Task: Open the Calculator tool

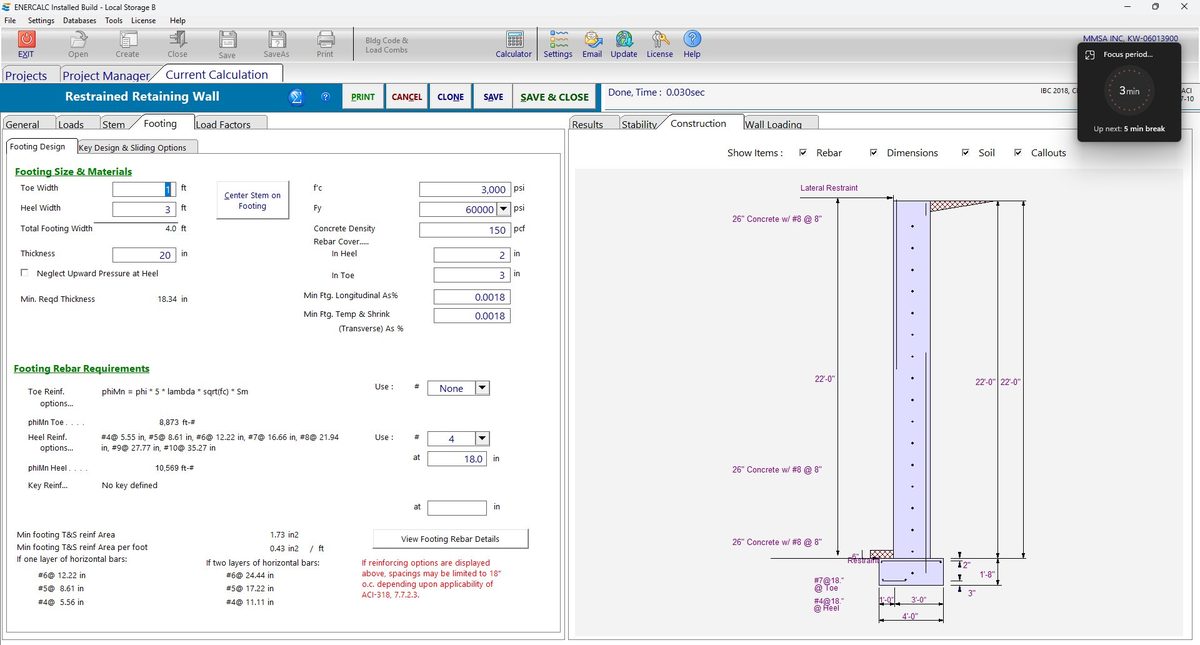Action: (x=513, y=44)
